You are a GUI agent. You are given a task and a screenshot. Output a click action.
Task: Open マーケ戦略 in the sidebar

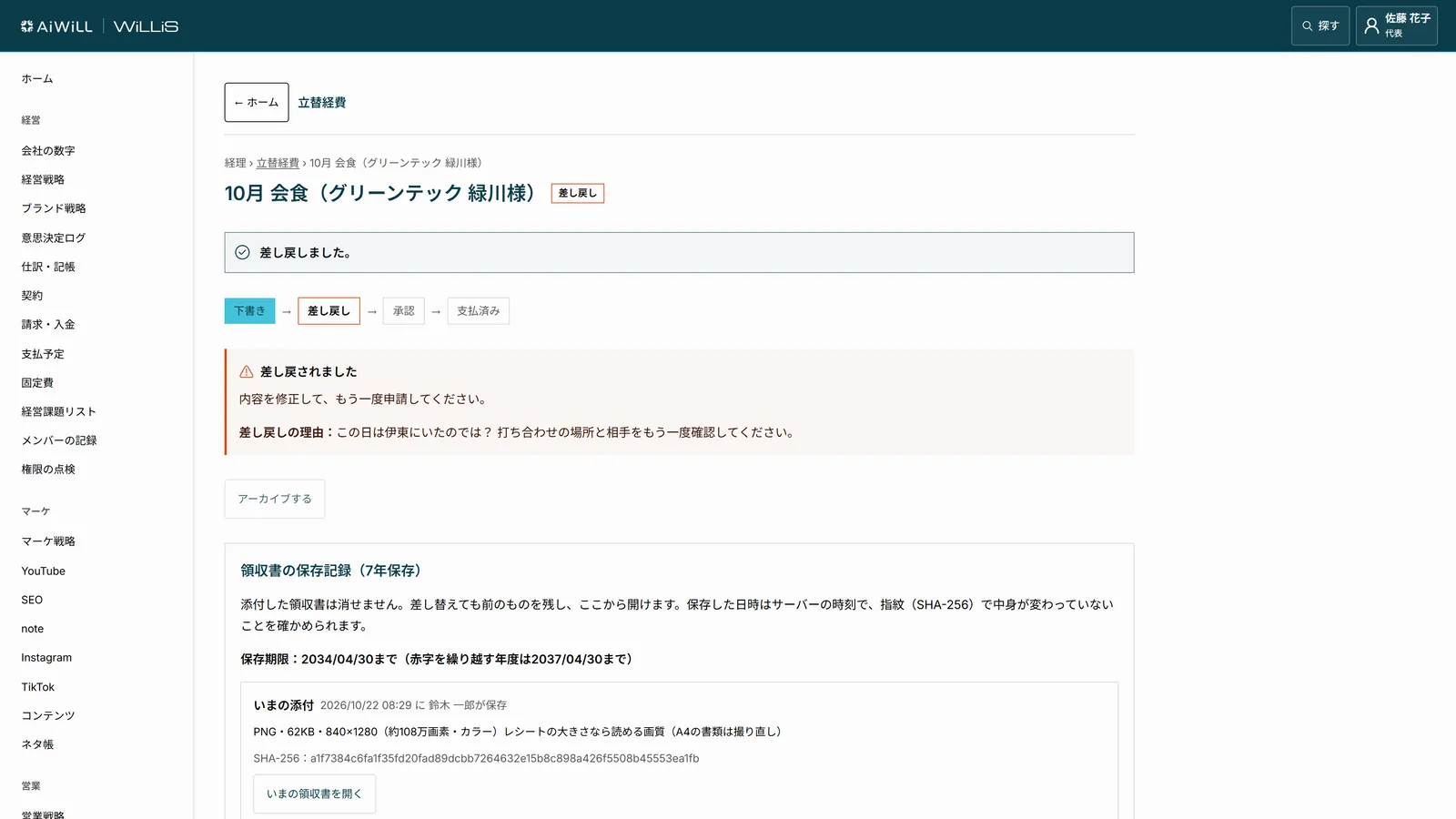point(48,541)
